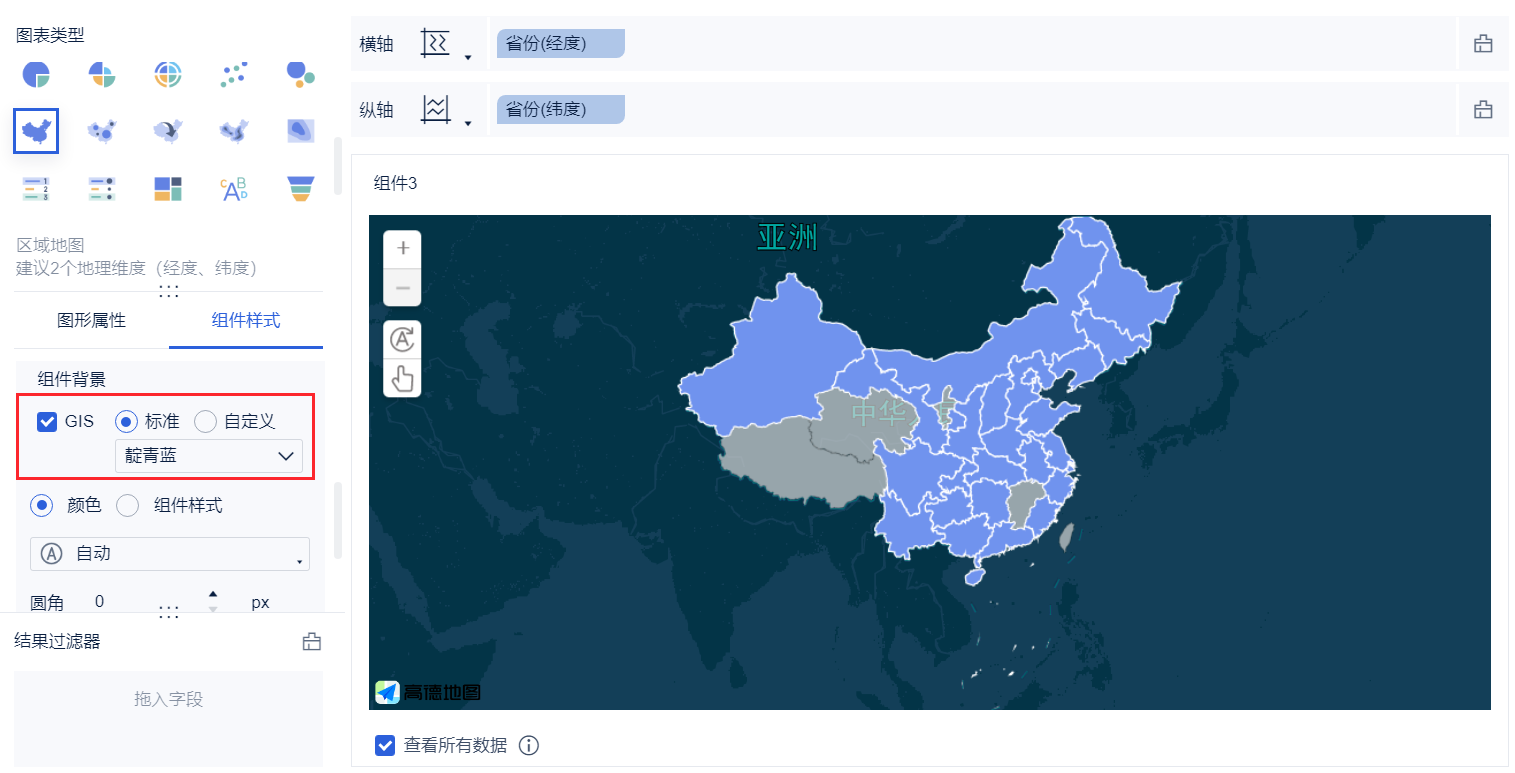Pick the scatter plot chart type
The image size is (1515, 773).
[234, 73]
